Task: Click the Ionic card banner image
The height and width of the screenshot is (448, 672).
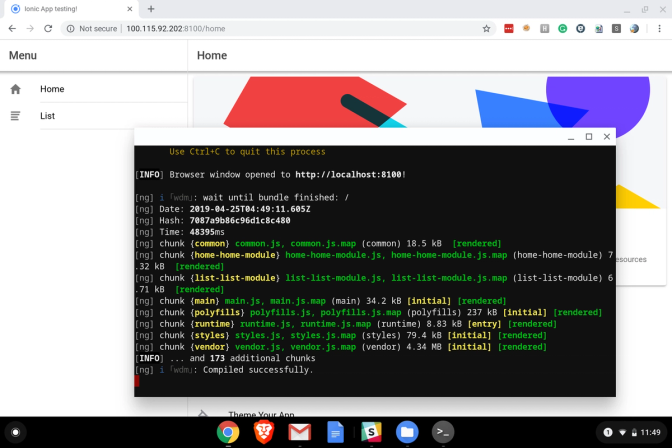Action: pos(429,102)
